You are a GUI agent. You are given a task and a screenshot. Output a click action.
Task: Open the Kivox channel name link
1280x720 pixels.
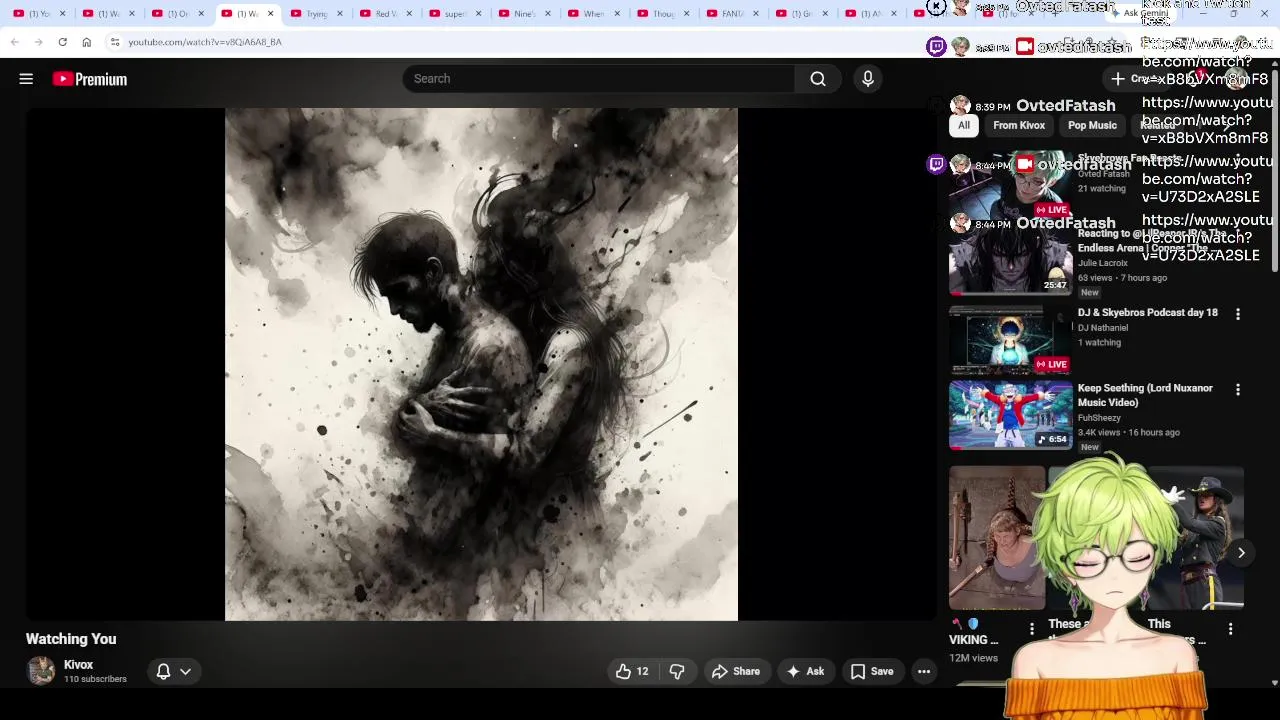(x=78, y=665)
